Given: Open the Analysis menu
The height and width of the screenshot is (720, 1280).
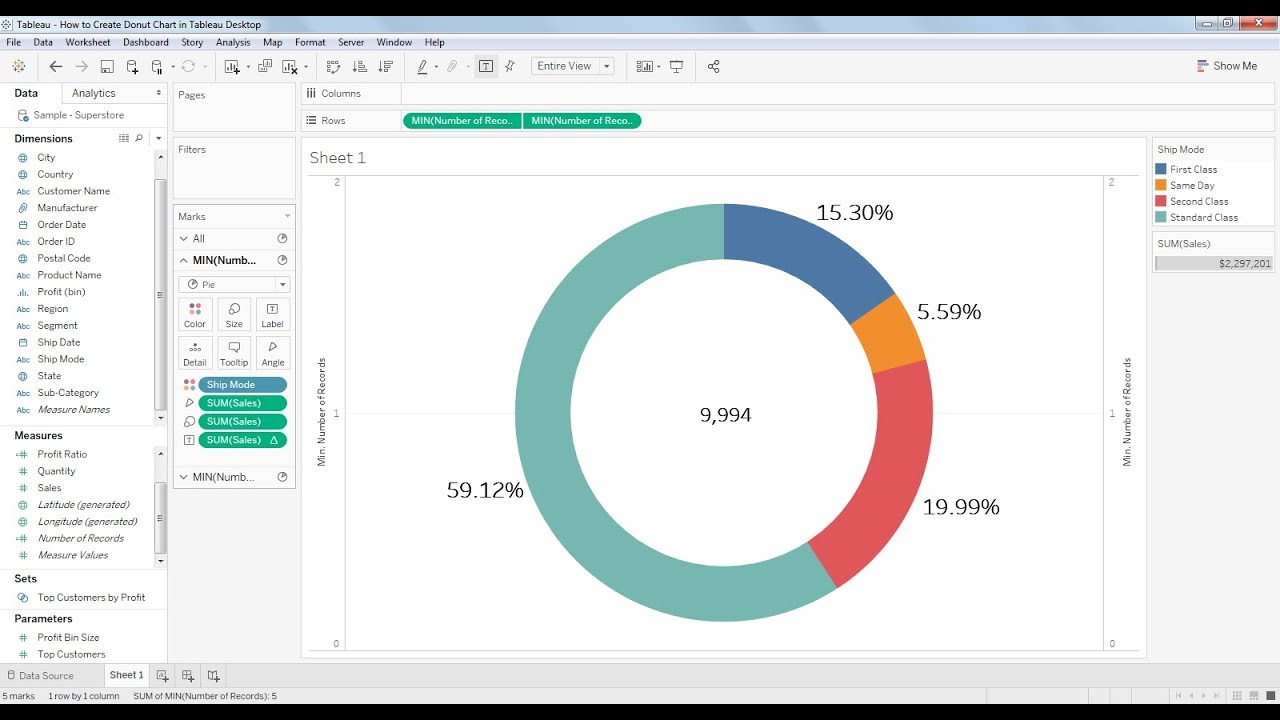Looking at the screenshot, I should [x=233, y=42].
